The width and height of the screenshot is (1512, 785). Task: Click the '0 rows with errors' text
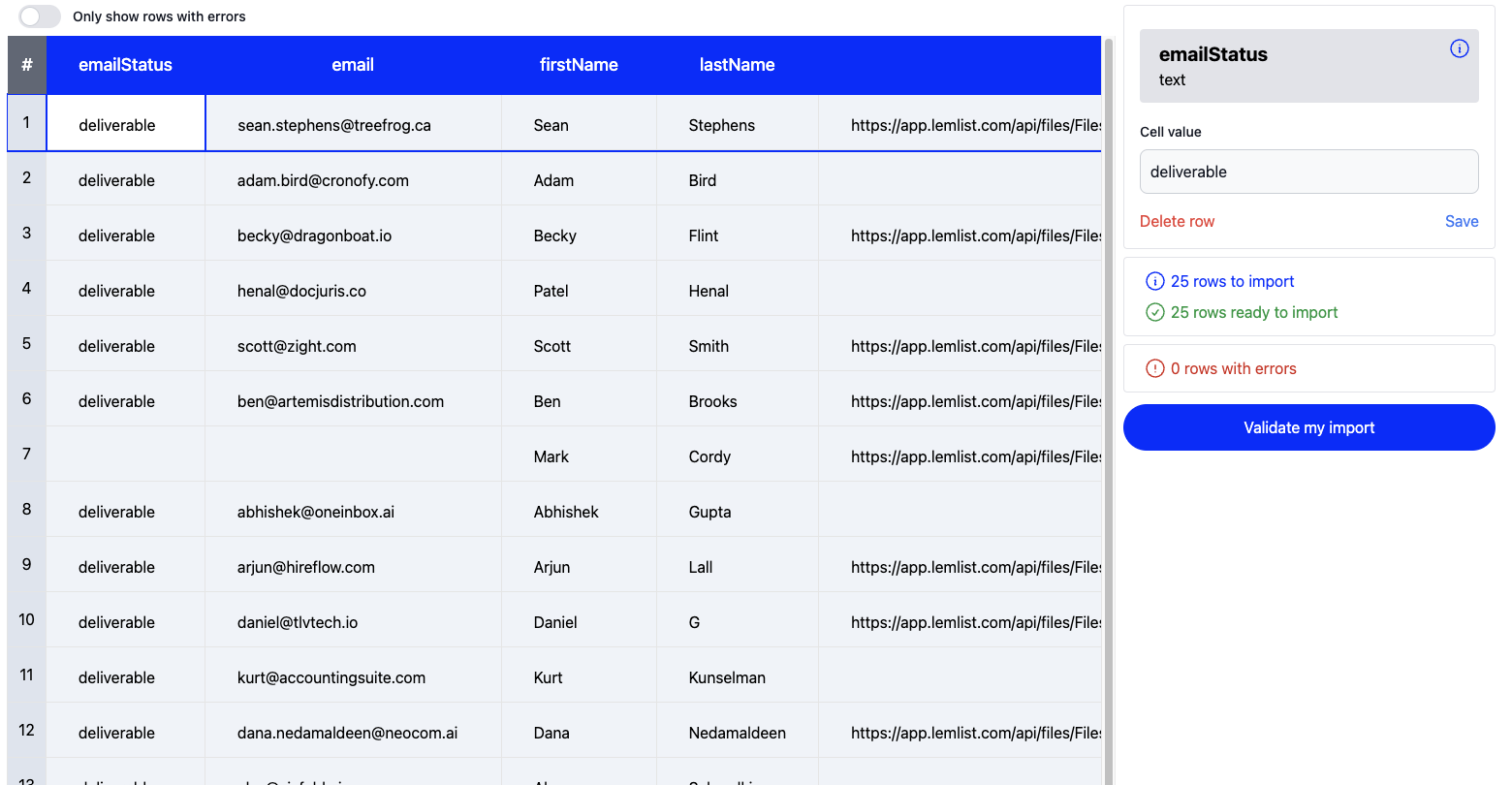click(x=1233, y=368)
